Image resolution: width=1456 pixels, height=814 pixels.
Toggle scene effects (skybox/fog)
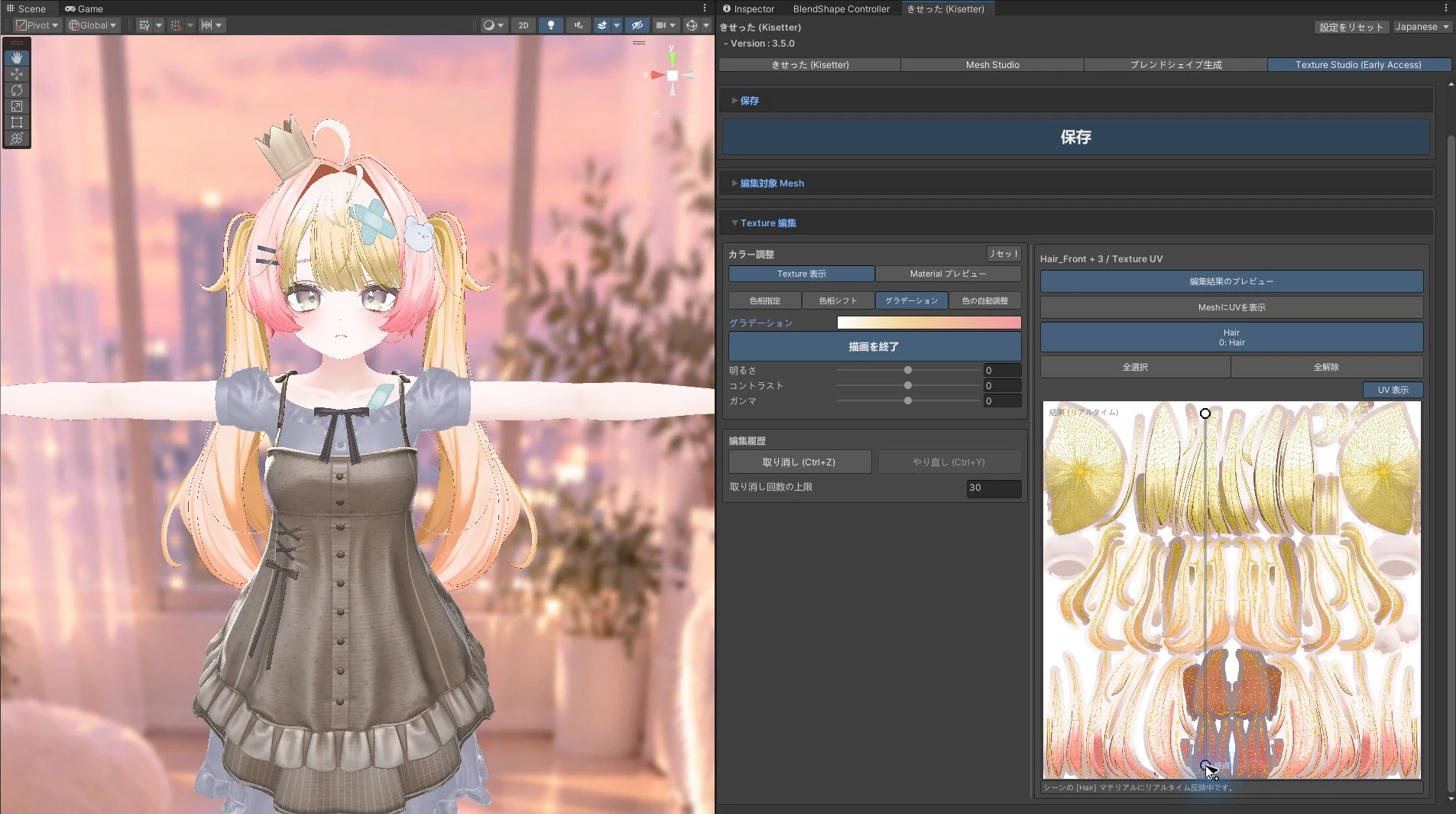(602, 25)
